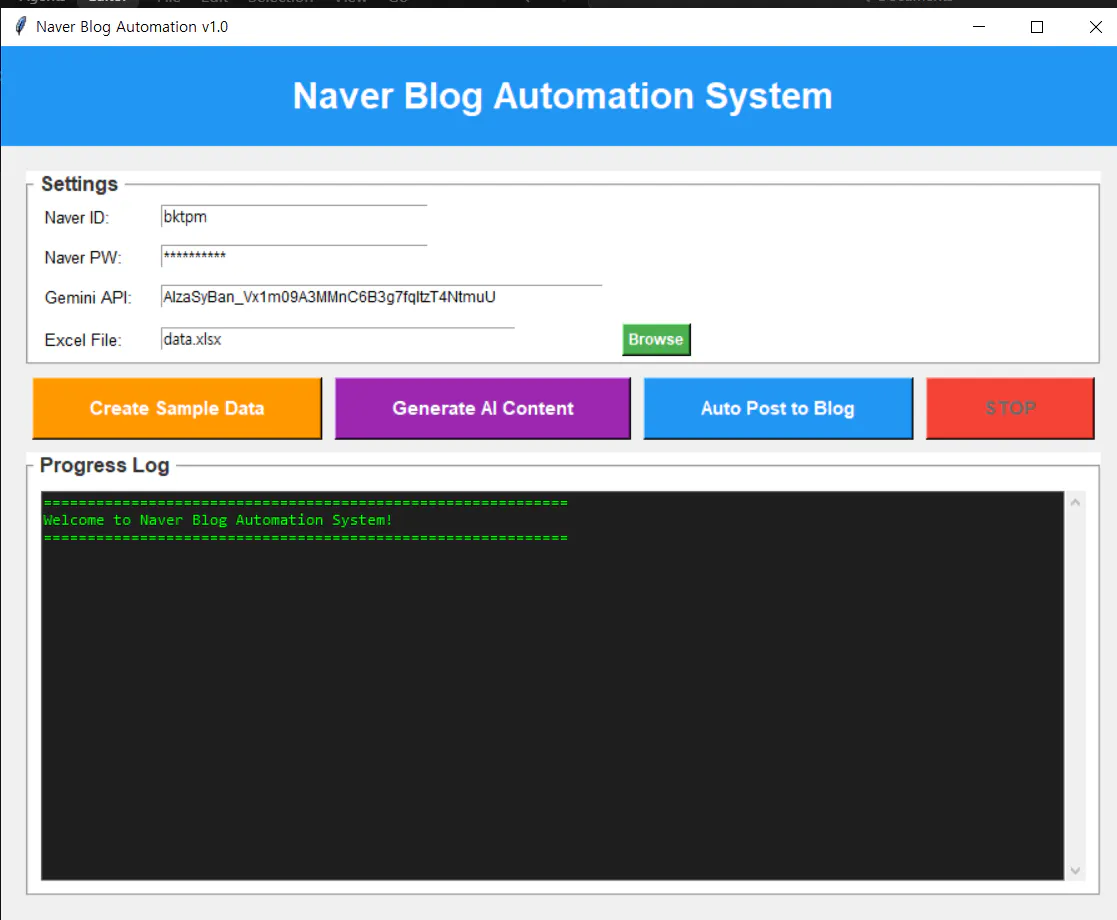Click the welcome message line in log
The width and height of the screenshot is (1117, 920).
tap(218, 520)
